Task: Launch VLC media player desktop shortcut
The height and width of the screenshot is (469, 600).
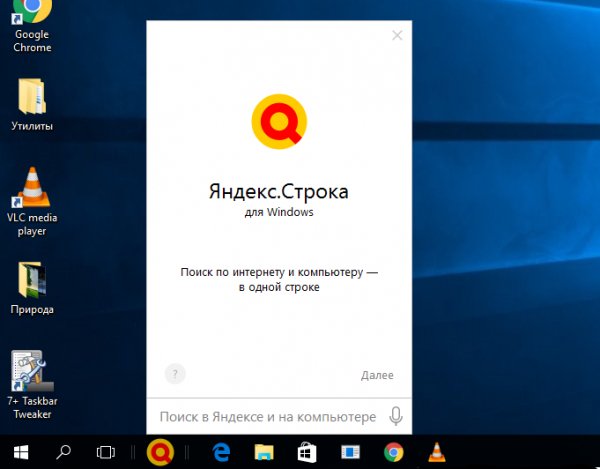Action: point(32,202)
